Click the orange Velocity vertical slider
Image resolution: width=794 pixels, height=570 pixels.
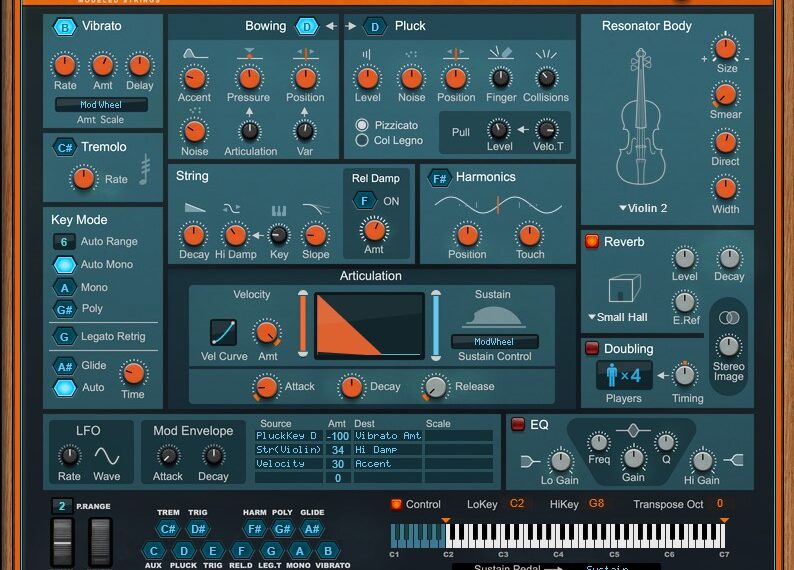tap(303, 323)
